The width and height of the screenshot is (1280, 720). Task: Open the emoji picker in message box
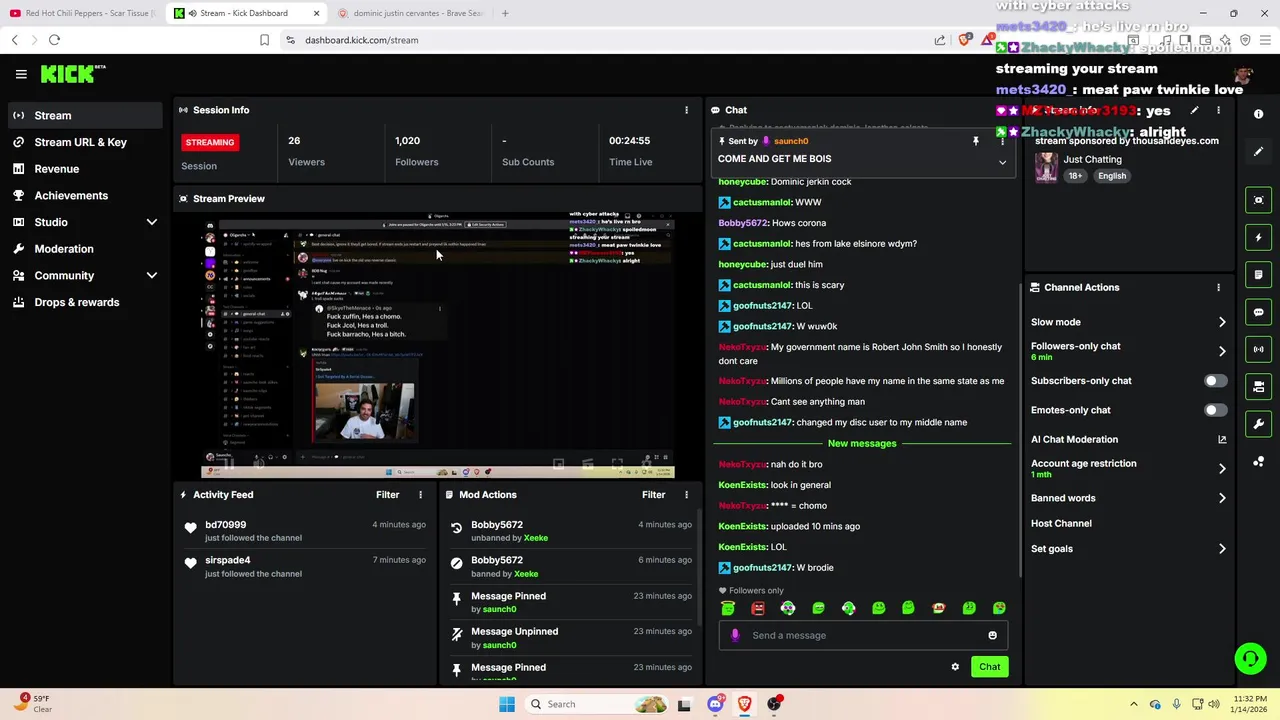click(992, 635)
